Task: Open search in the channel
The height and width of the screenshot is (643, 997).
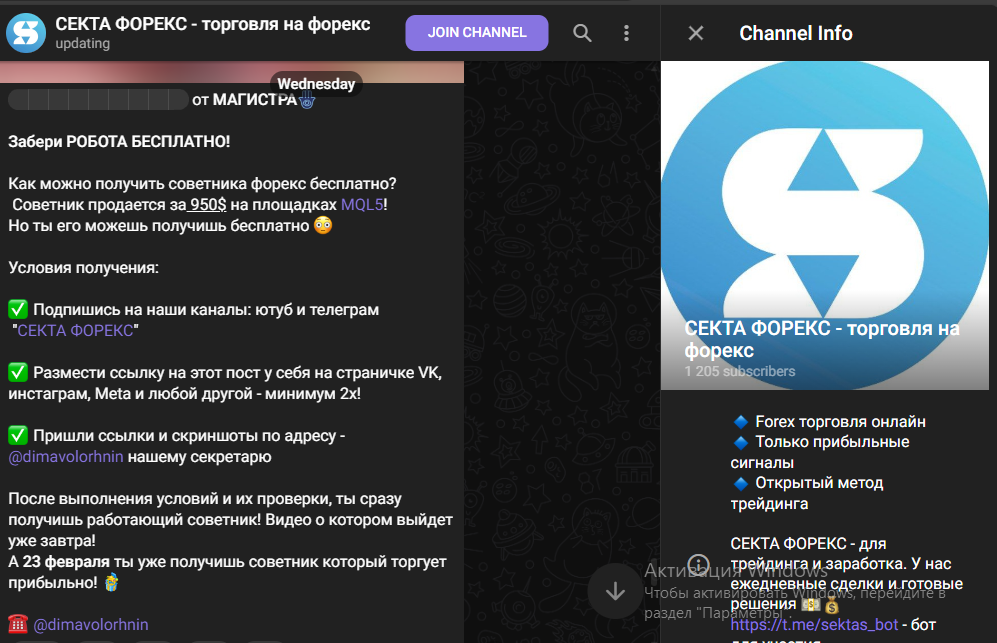Action: click(582, 33)
